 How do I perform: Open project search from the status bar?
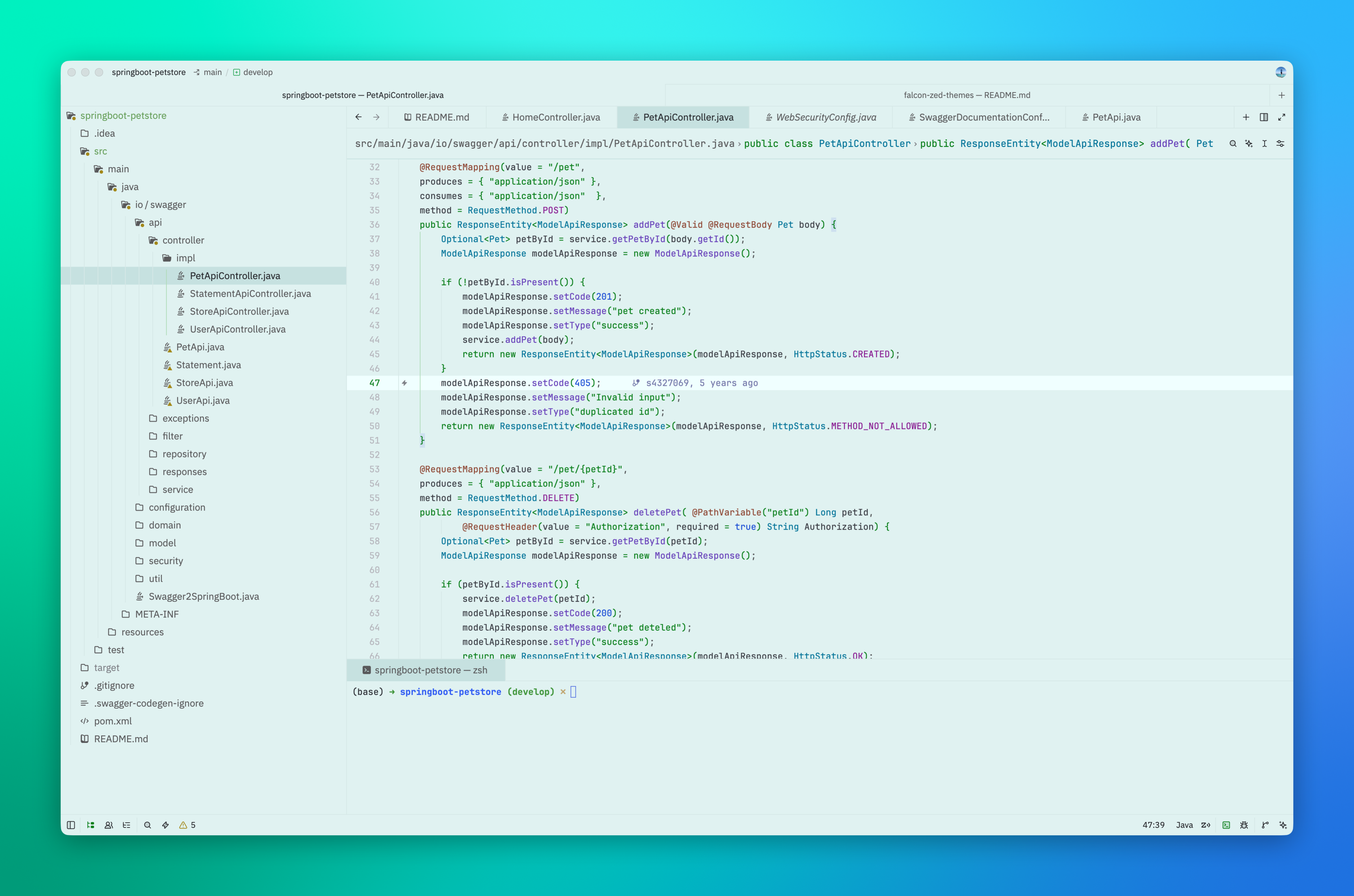pos(148,824)
